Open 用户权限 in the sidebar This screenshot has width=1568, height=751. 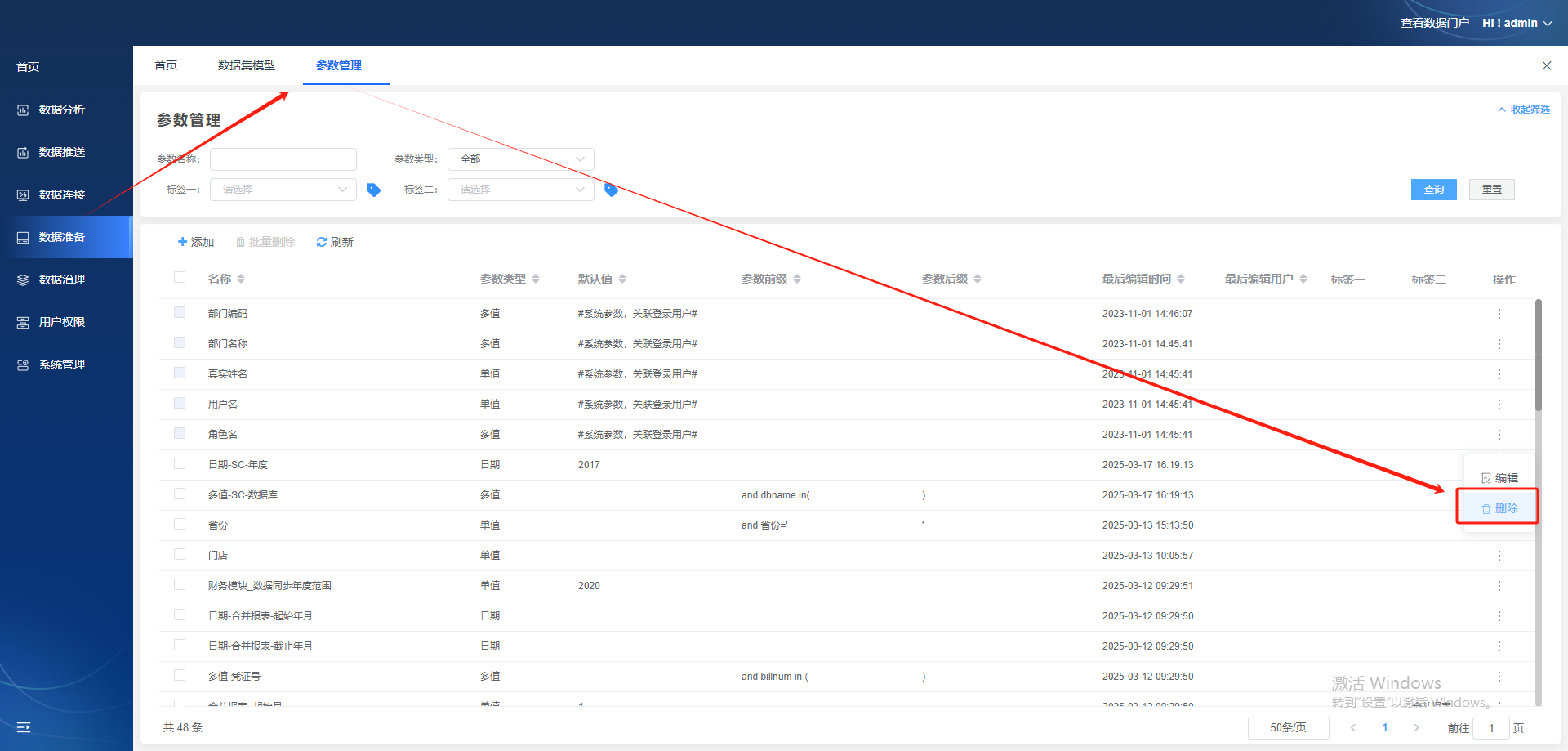[62, 322]
